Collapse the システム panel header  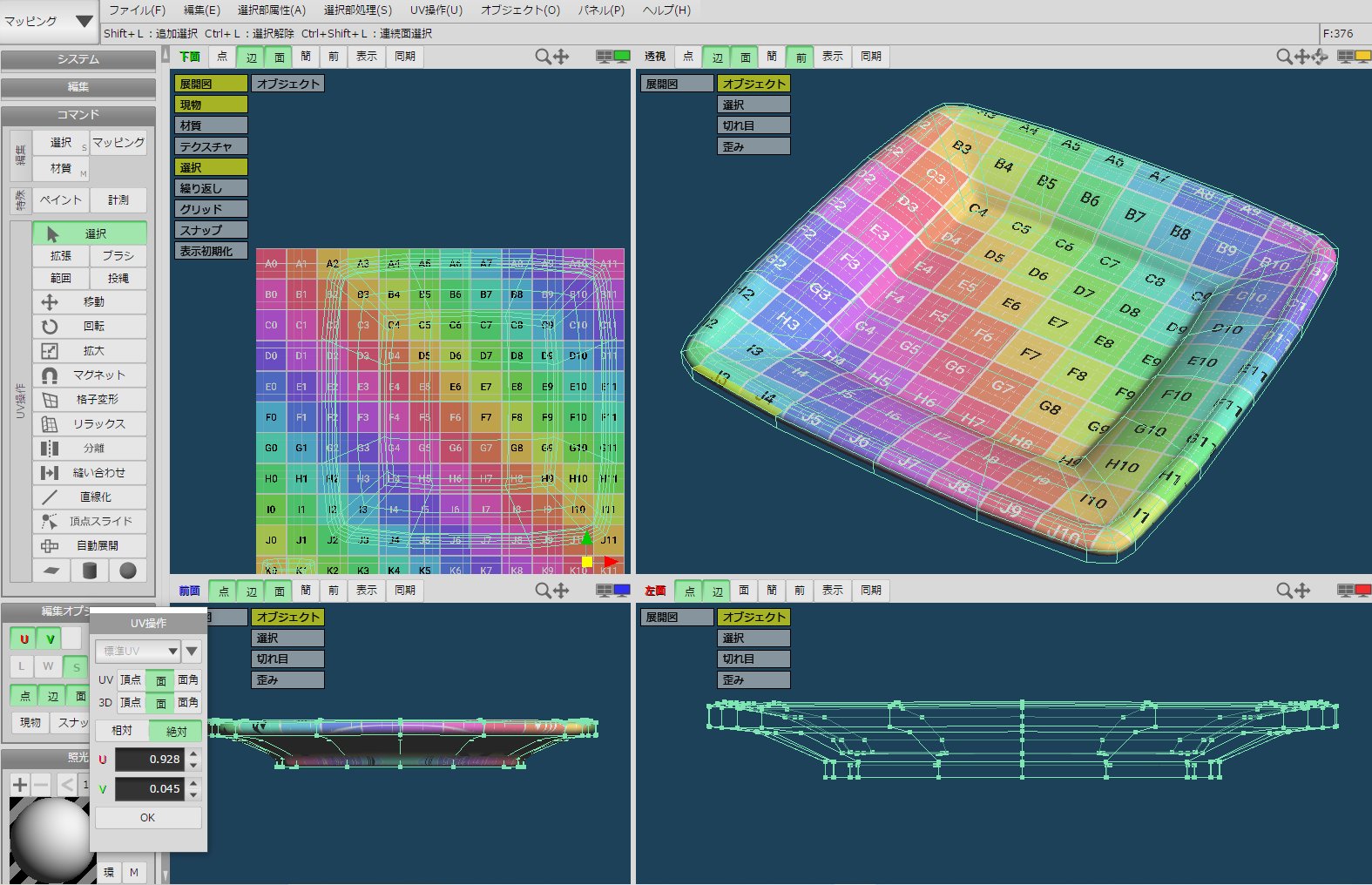[x=78, y=59]
